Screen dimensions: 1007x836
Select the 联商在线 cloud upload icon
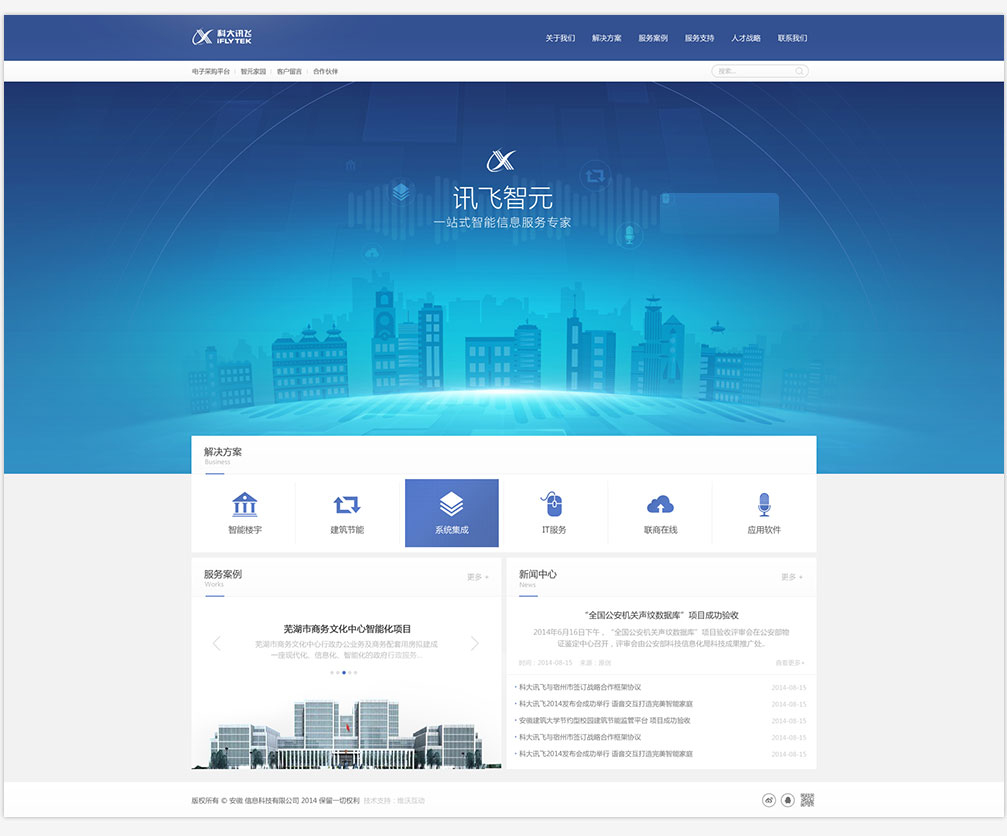660,505
